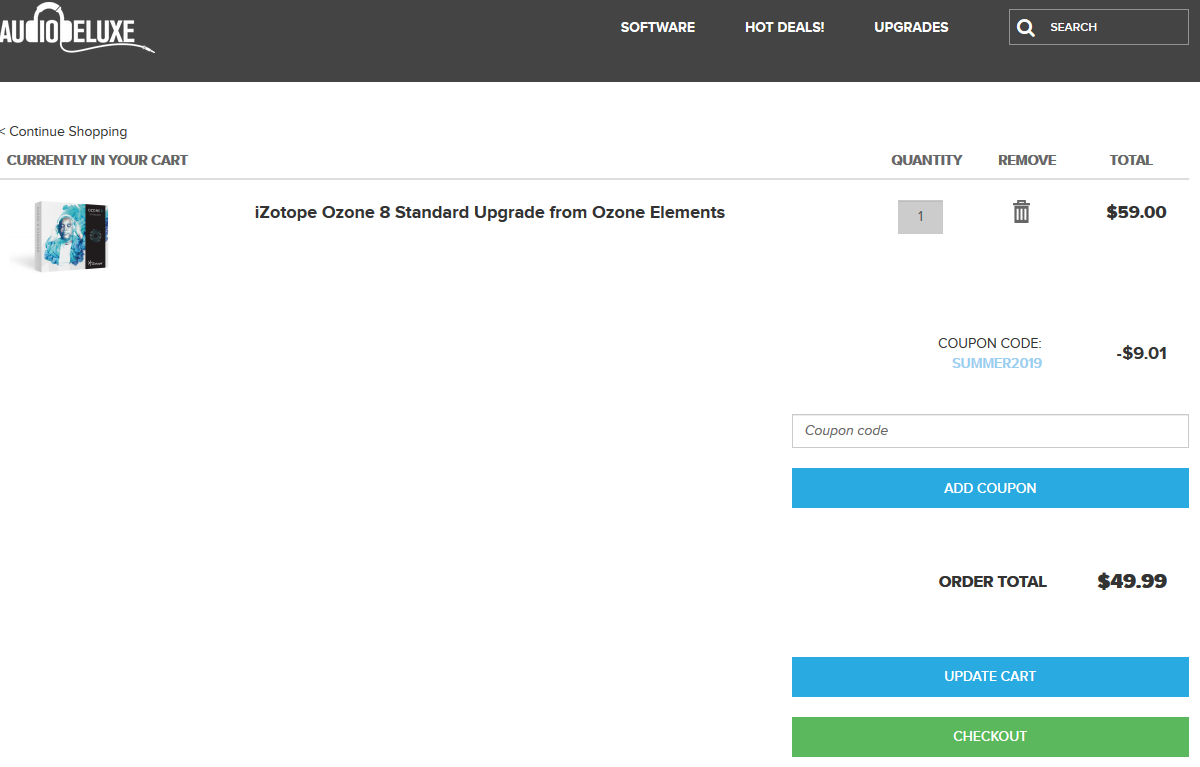Viewport: 1200px width, 767px height.
Task: Click the Quantity column header
Action: coord(927,160)
